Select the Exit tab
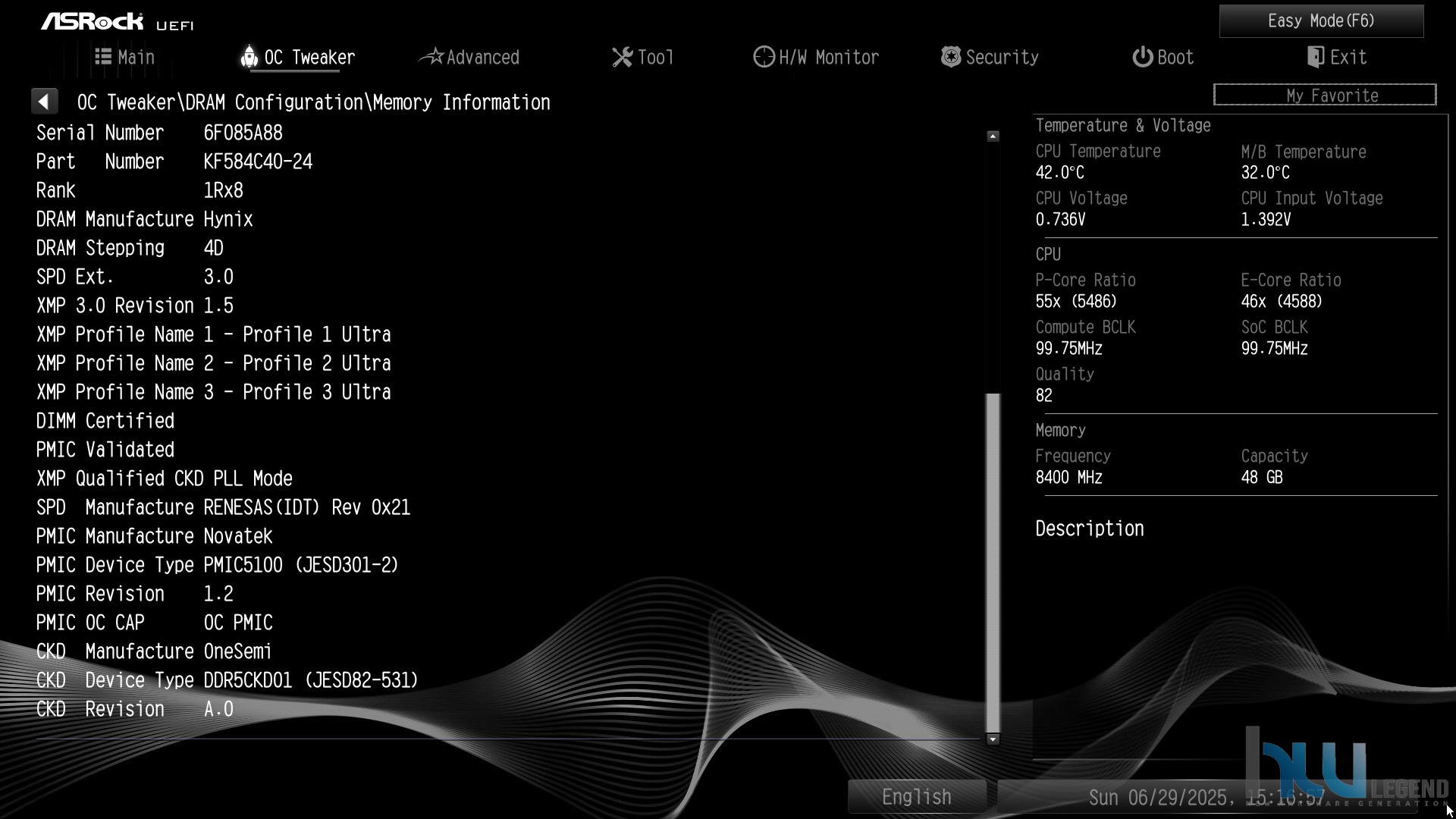1456x819 pixels. tap(1337, 57)
